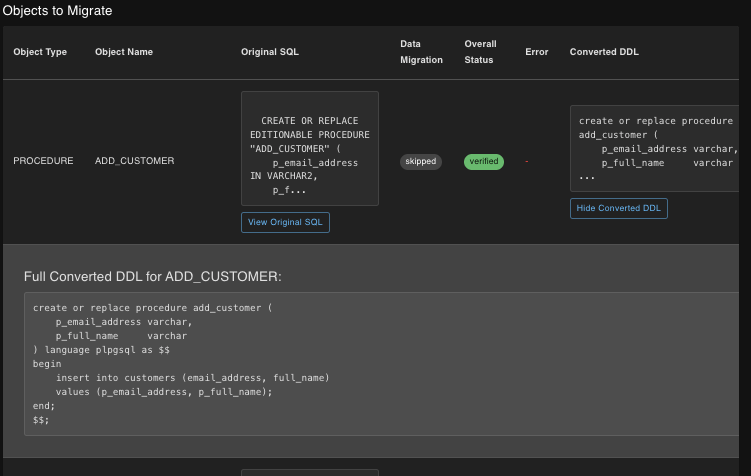This screenshot has width=751, height=476.
Task: Click the Objects to Migrate title
Action: (57, 11)
